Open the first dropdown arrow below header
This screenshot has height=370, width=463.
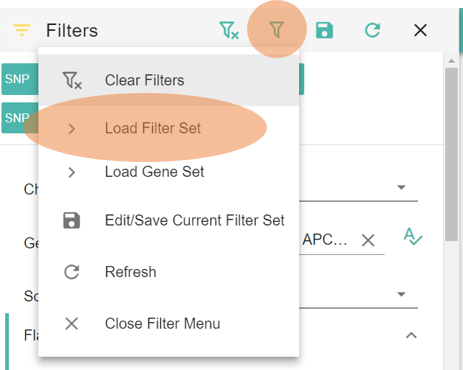(x=401, y=187)
